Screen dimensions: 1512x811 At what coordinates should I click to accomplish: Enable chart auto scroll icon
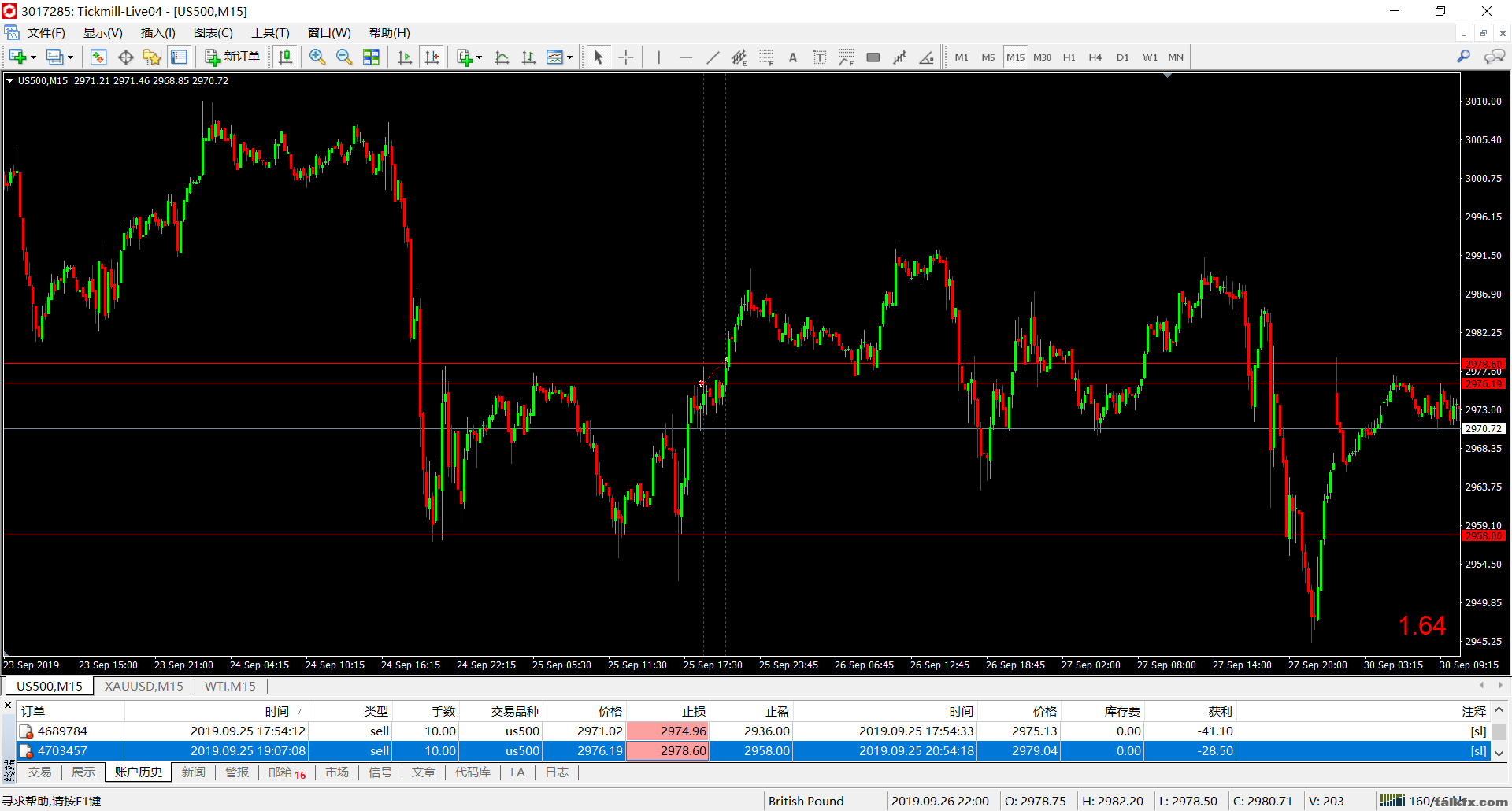405,57
